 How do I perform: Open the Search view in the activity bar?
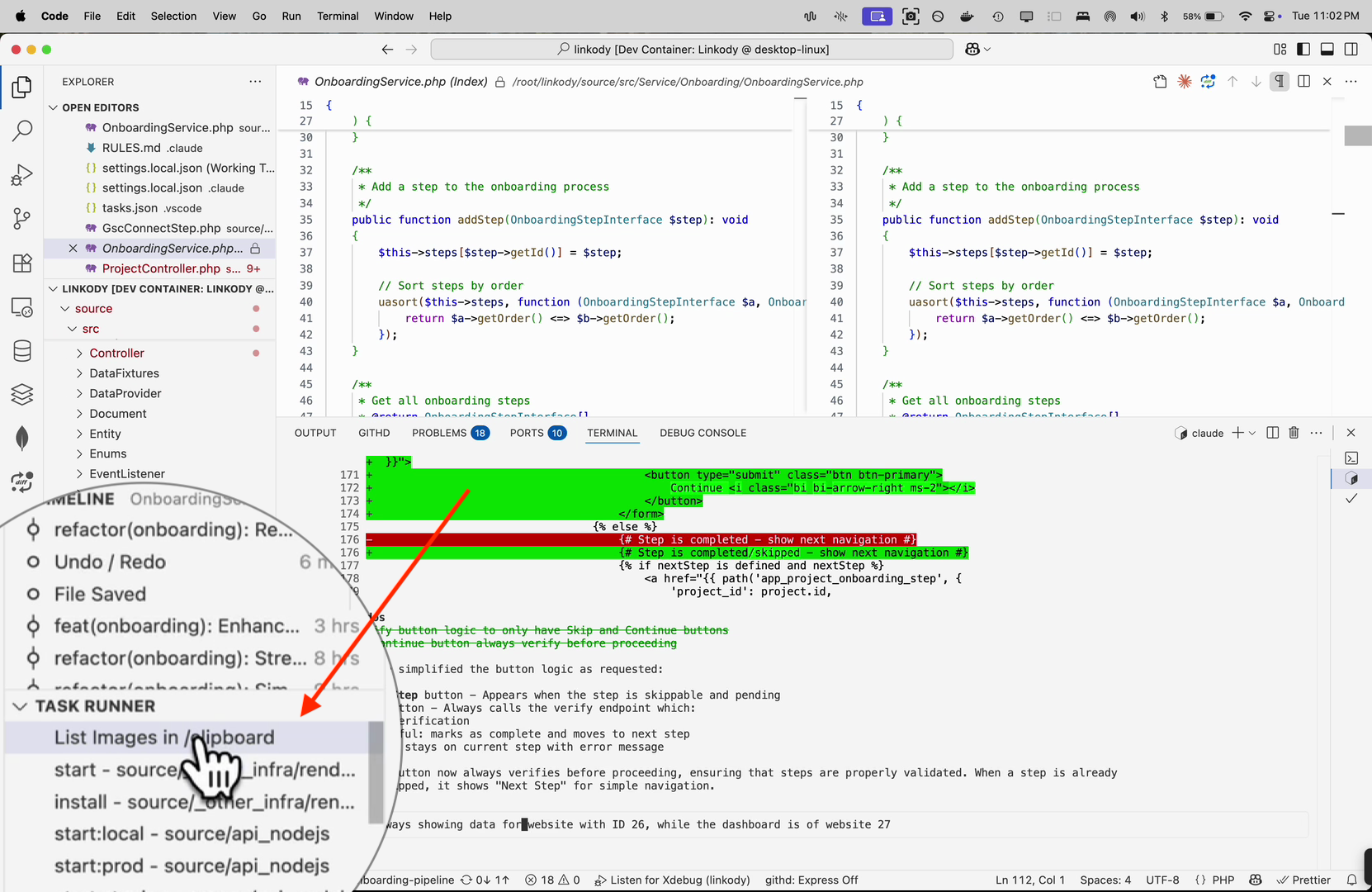point(22,130)
